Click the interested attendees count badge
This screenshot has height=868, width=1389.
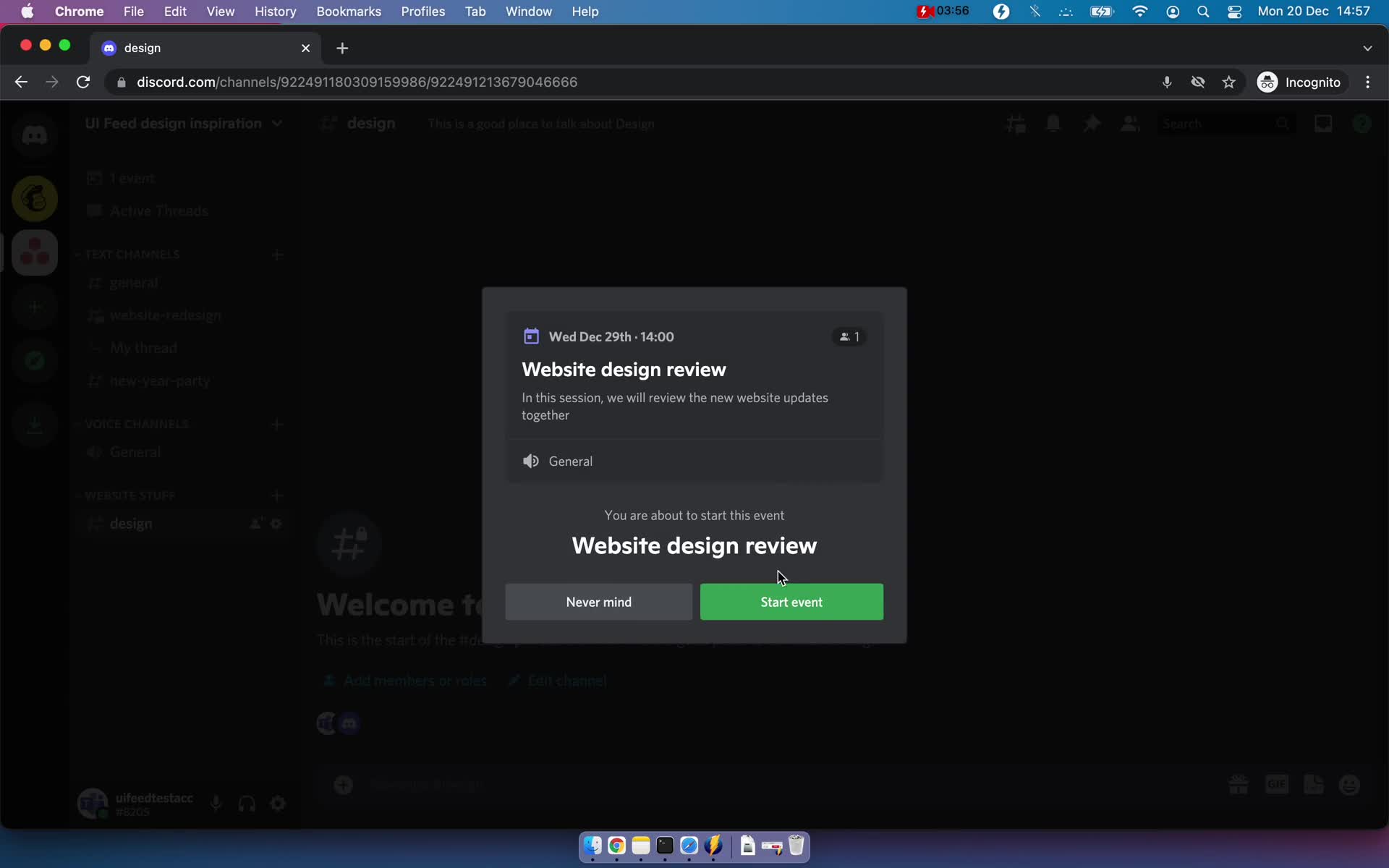[849, 336]
